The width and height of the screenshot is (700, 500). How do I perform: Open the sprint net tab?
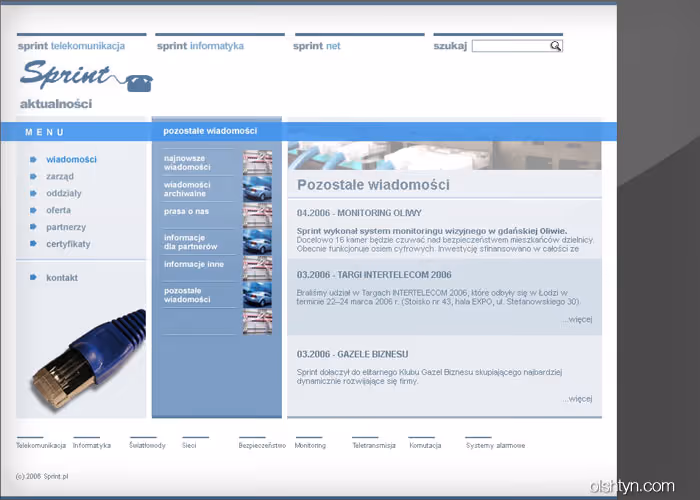point(317,46)
